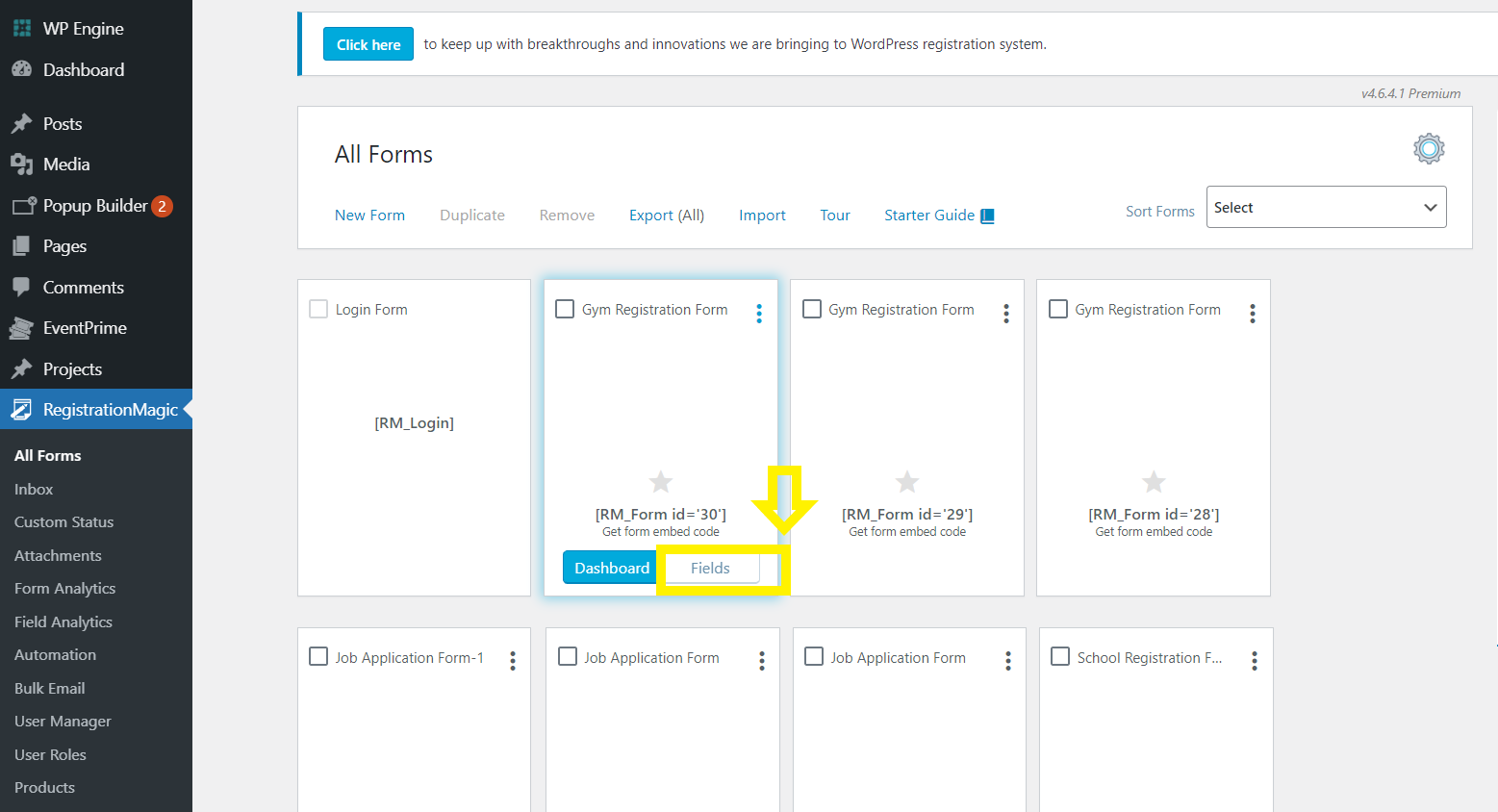Tick checkbox for Gym Registration Form id 28
The width and height of the screenshot is (1498, 812).
point(1058,309)
